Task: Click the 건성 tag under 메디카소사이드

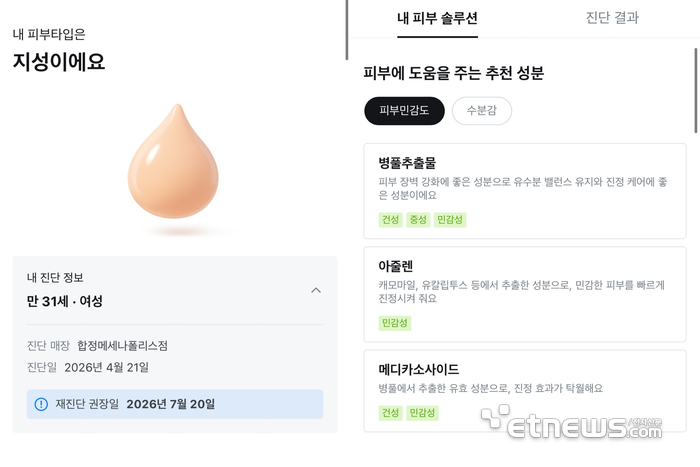Action: pos(390,413)
